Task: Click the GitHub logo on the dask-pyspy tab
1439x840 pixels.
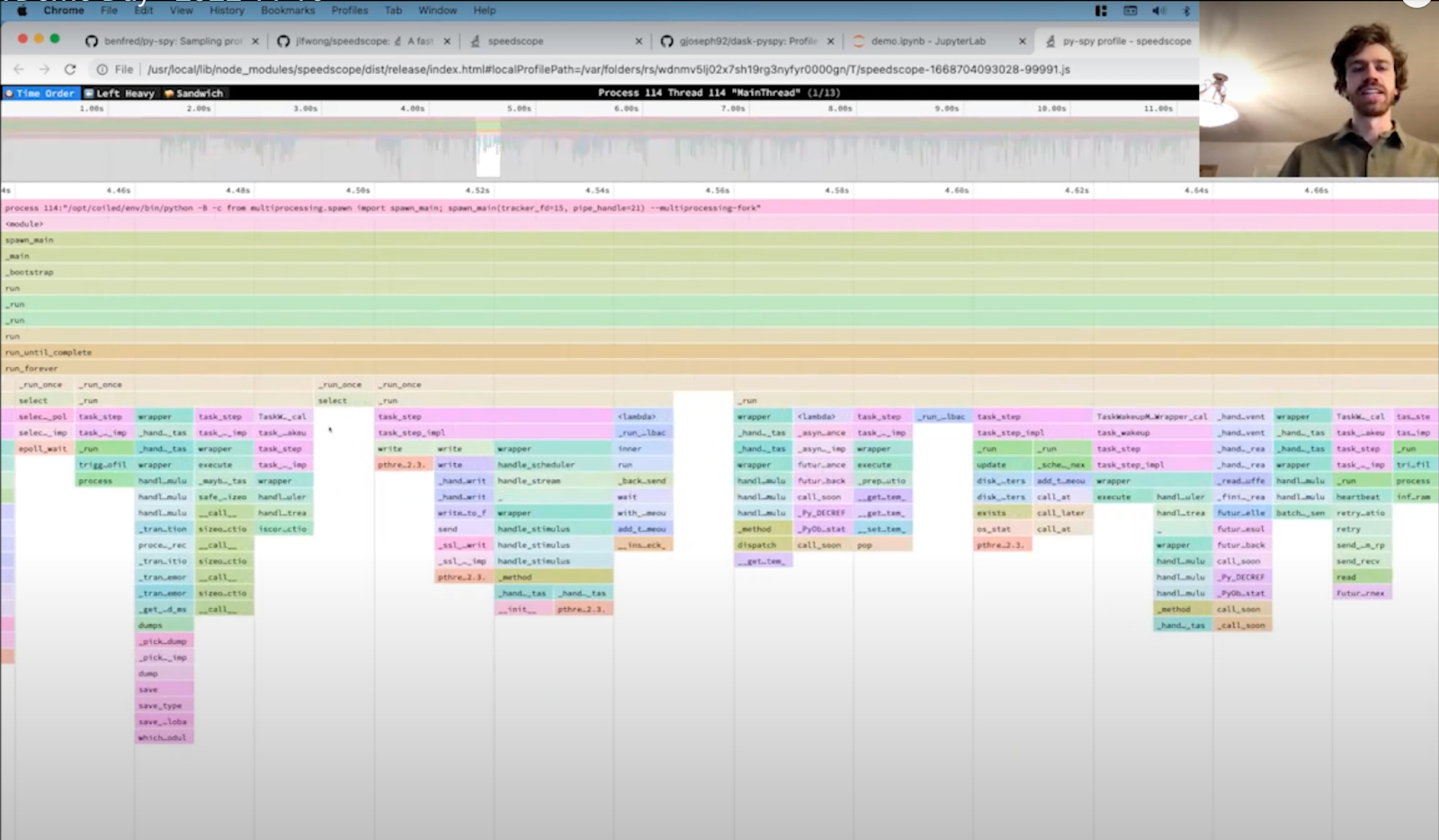Action: pos(667,40)
